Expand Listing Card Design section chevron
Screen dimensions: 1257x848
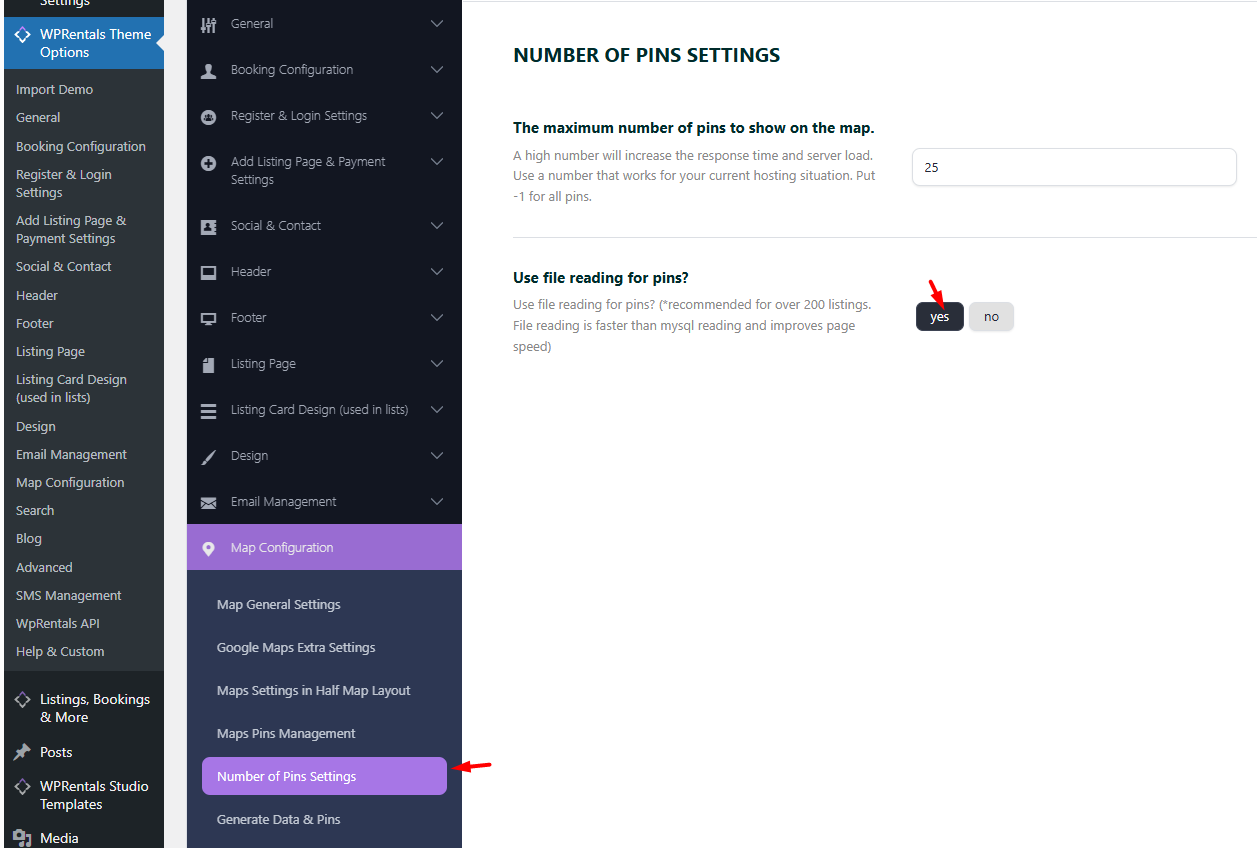437,410
